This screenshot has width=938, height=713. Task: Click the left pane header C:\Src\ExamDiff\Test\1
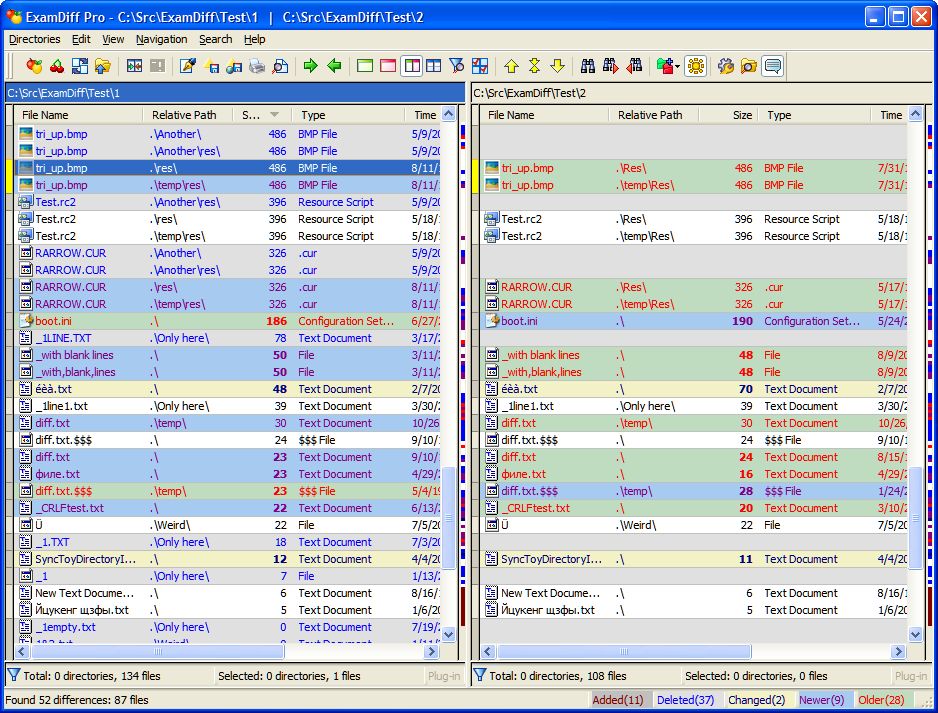tap(235, 93)
